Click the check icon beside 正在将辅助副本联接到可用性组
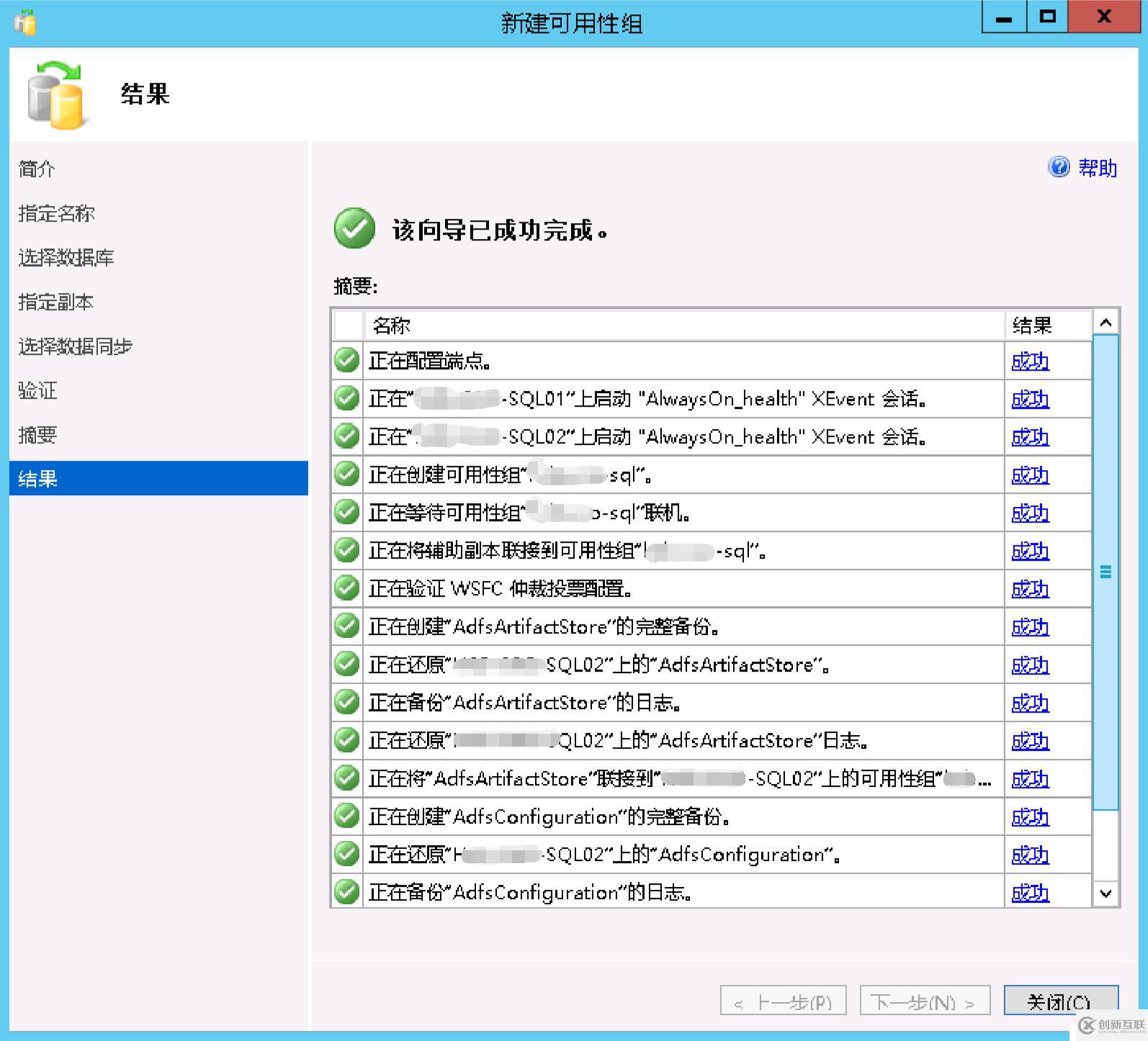 click(347, 551)
